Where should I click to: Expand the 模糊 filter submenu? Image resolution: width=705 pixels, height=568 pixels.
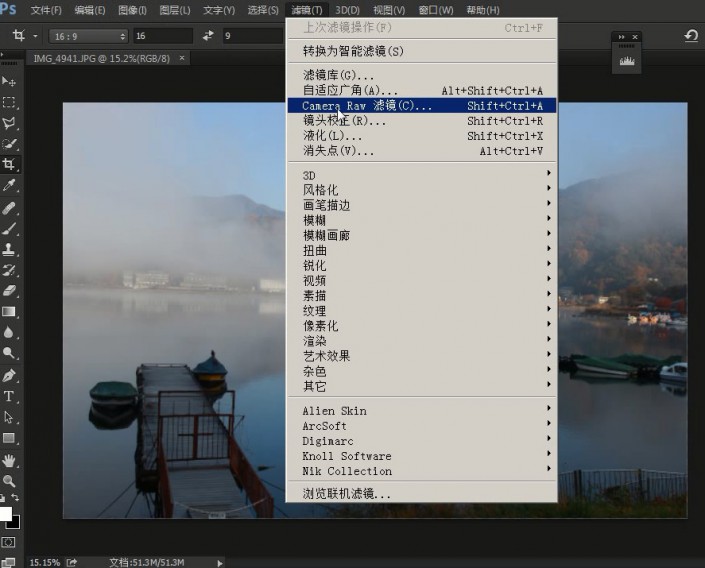point(422,220)
